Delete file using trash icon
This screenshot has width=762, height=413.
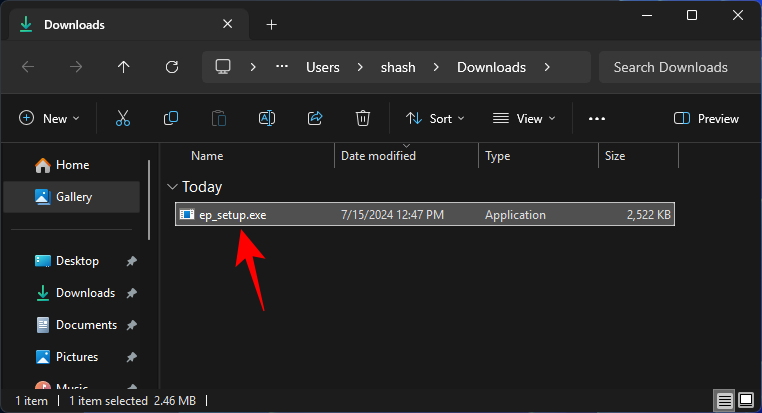click(x=363, y=118)
